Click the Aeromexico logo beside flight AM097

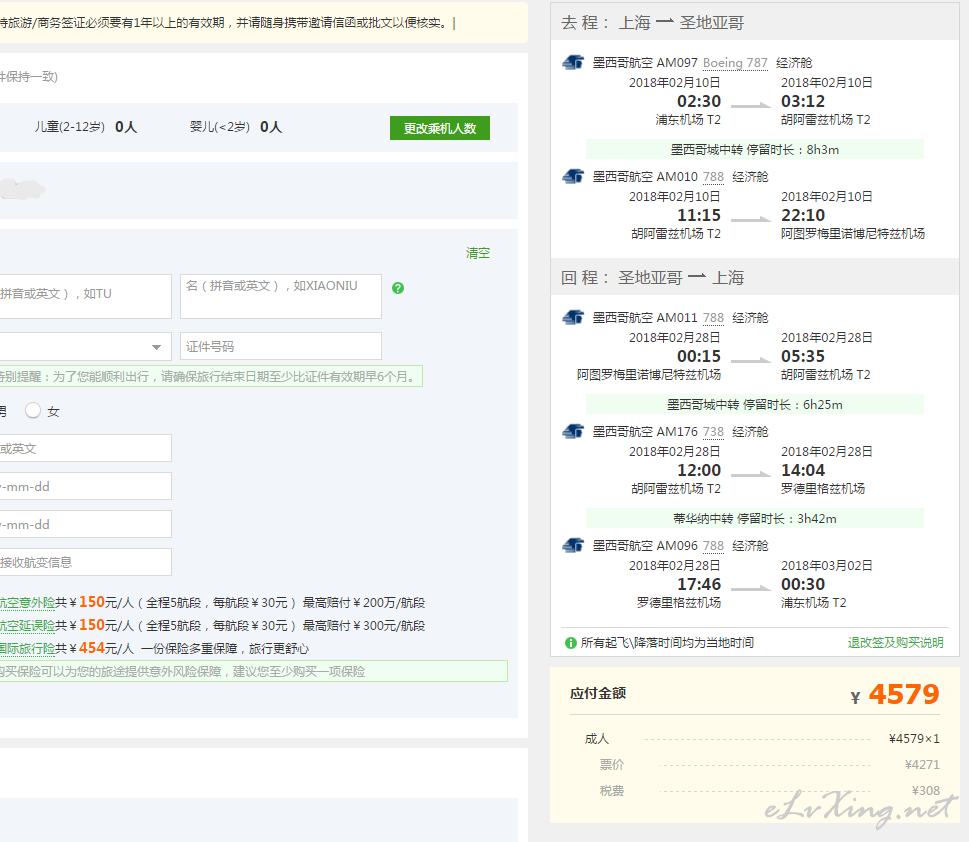[573, 62]
